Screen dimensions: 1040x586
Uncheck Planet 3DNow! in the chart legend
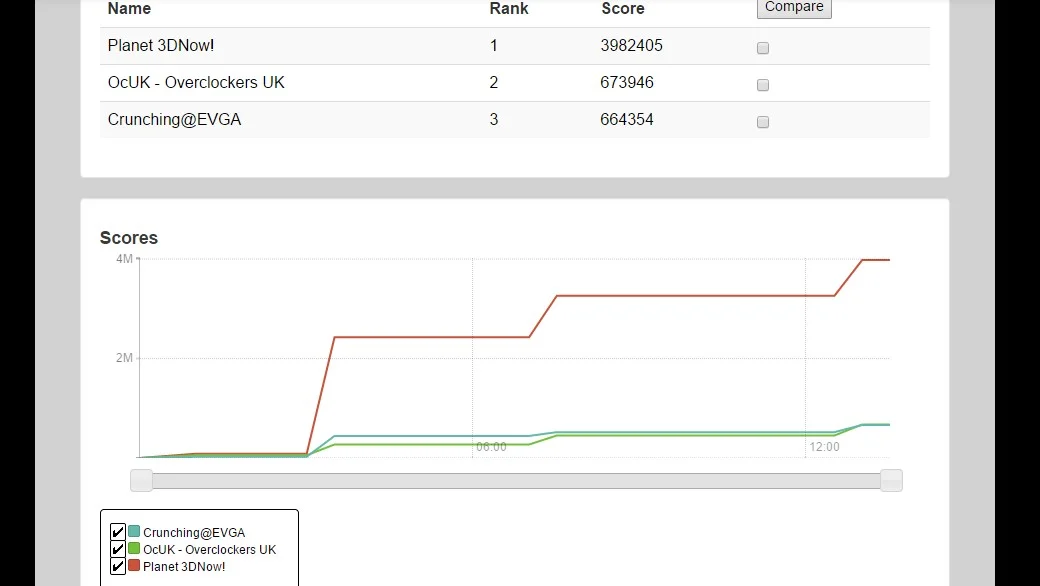pos(117,566)
